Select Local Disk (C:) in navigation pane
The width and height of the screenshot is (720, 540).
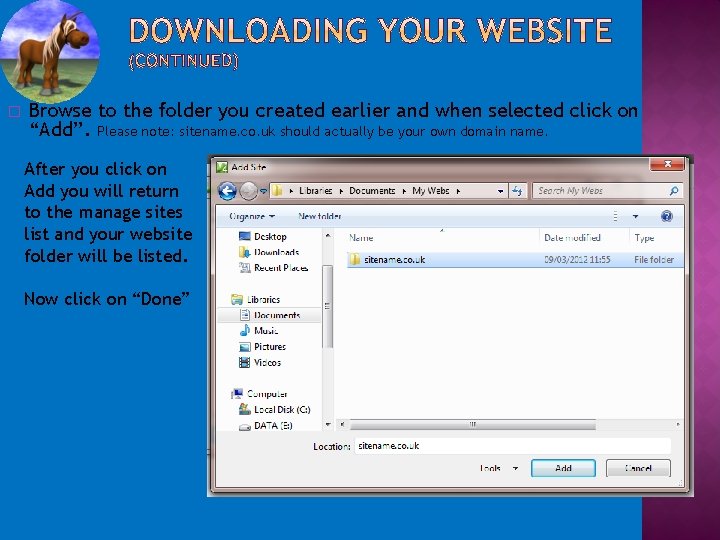click(x=282, y=410)
